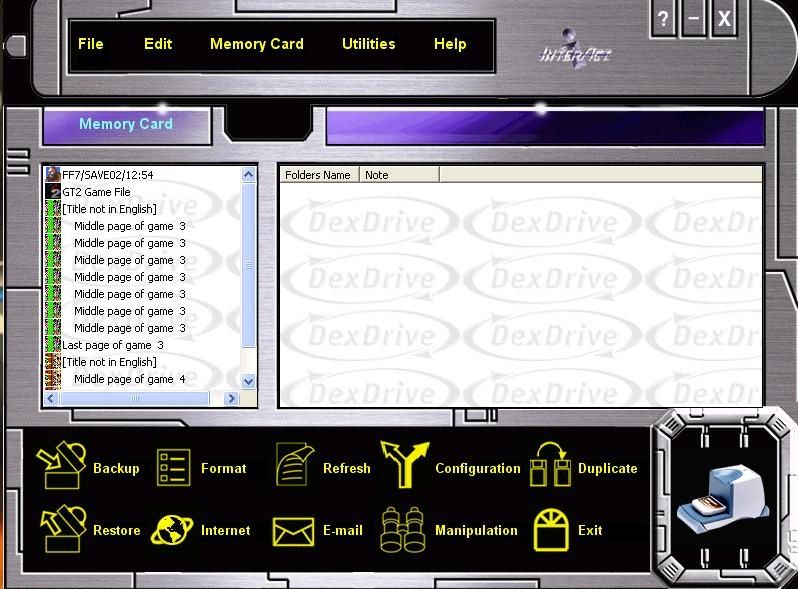
Task: Click the Internet label
Action: click(225, 530)
